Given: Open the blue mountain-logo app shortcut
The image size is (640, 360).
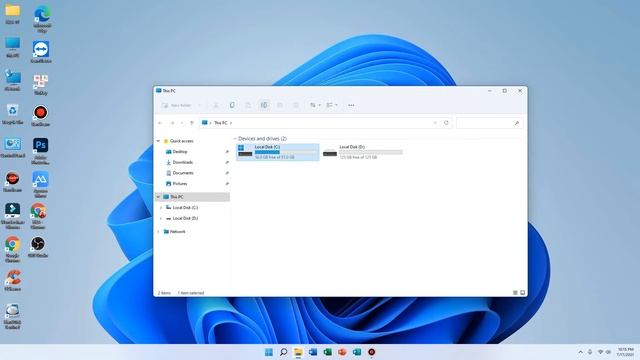Looking at the screenshot, I should pos(40,184).
